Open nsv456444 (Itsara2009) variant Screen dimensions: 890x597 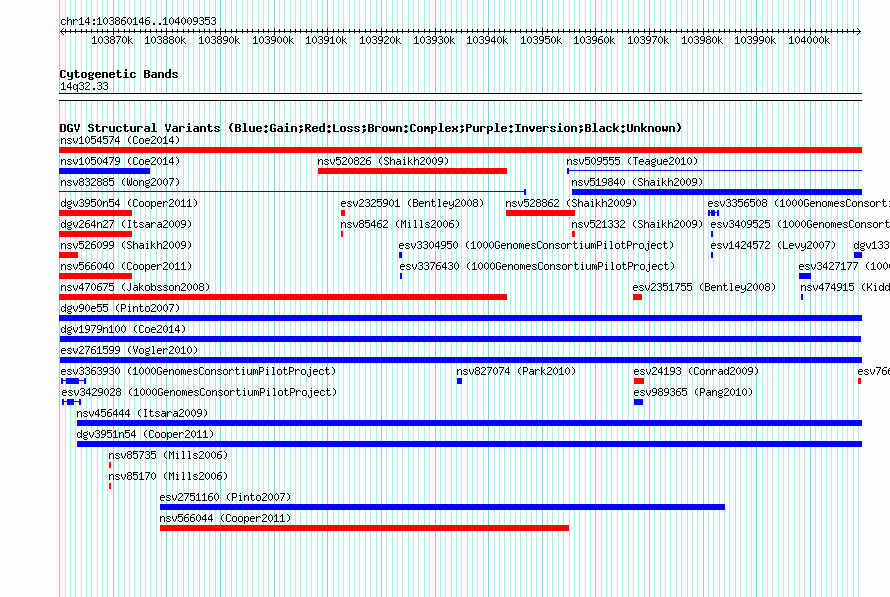tap(142, 413)
